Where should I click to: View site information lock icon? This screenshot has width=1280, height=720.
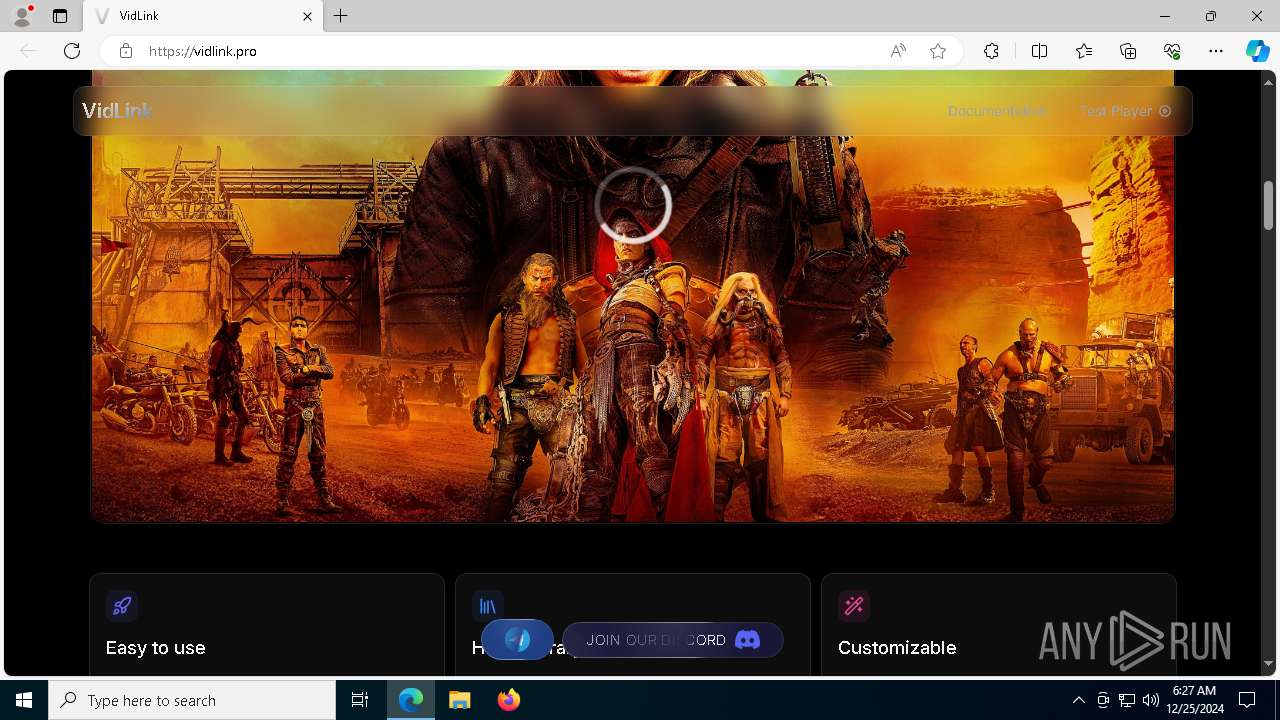(126, 51)
